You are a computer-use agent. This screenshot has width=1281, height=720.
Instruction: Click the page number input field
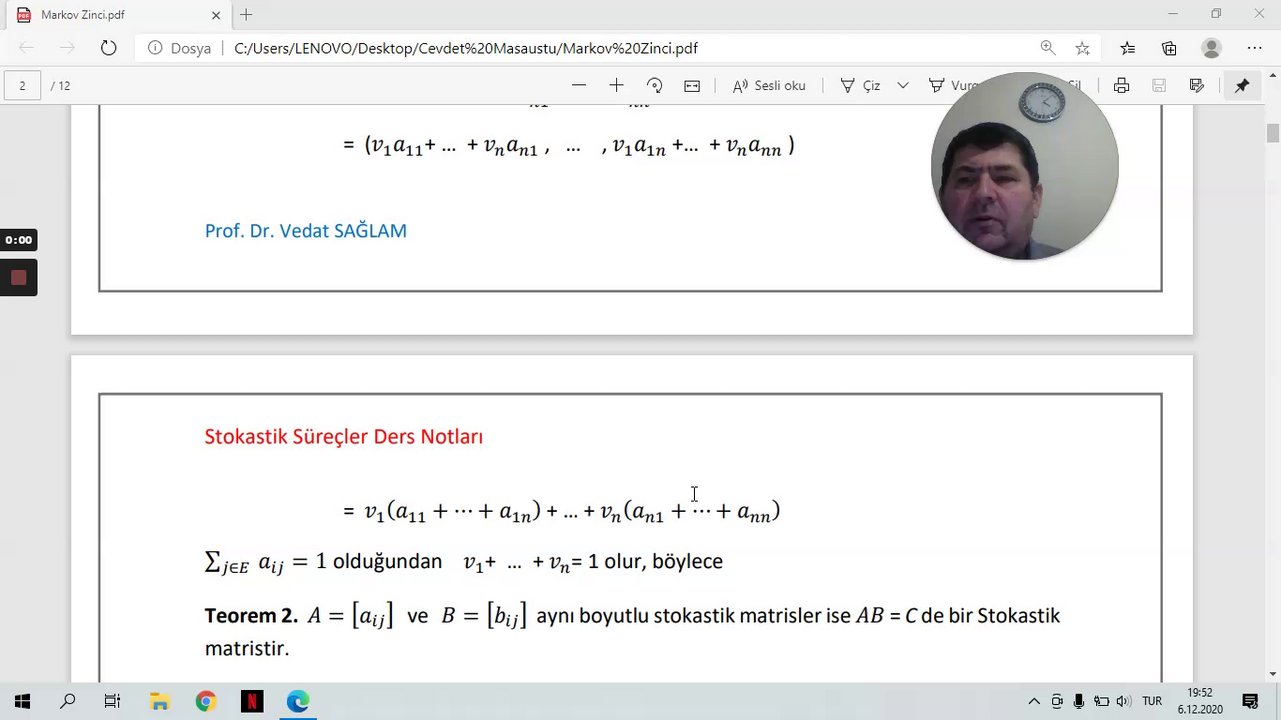coord(22,86)
